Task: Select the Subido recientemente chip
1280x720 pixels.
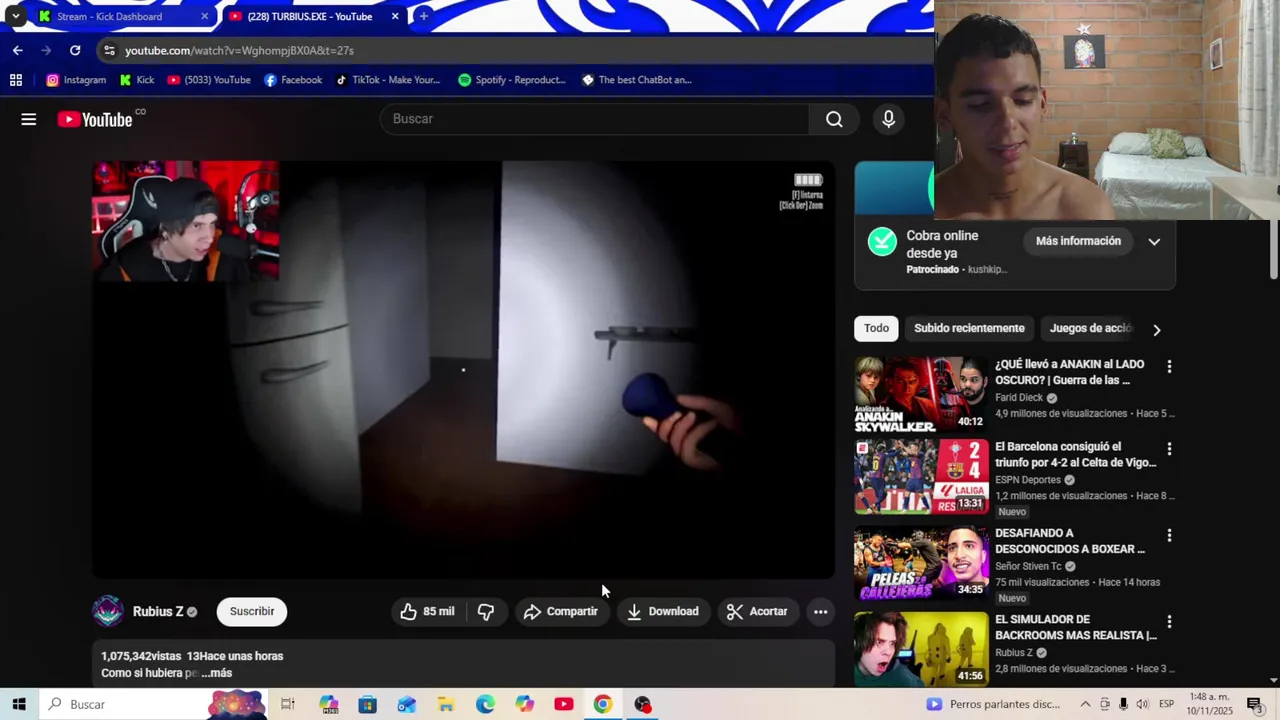Action: point(969,328)
